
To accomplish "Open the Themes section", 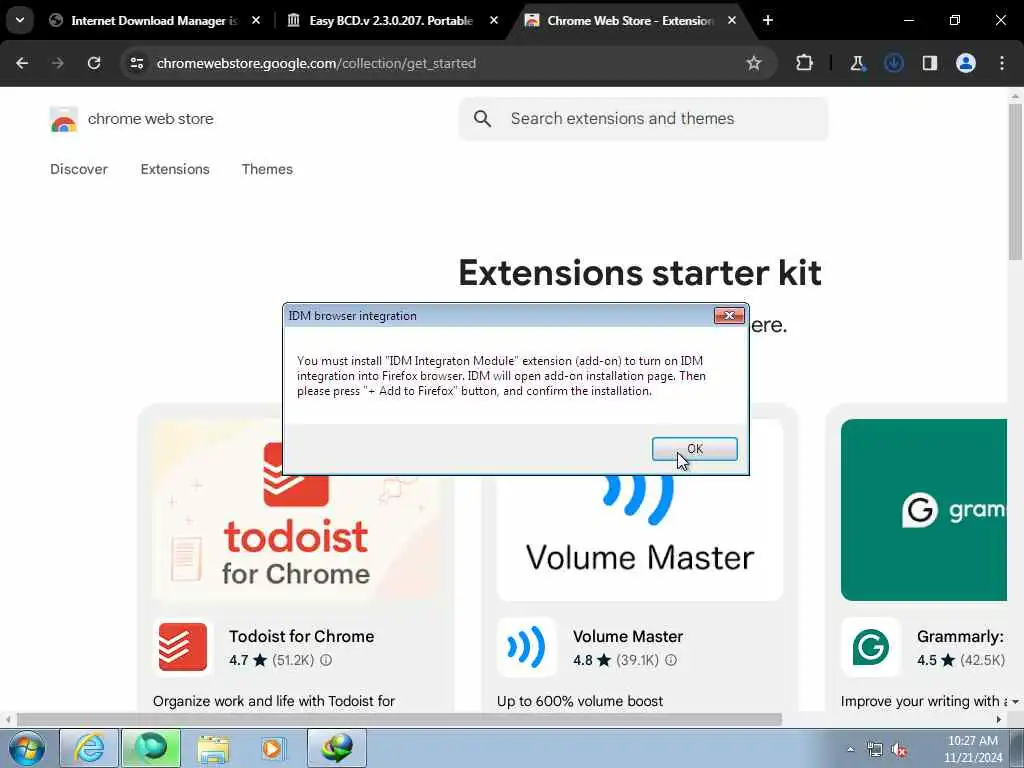I will pos(267,169).
